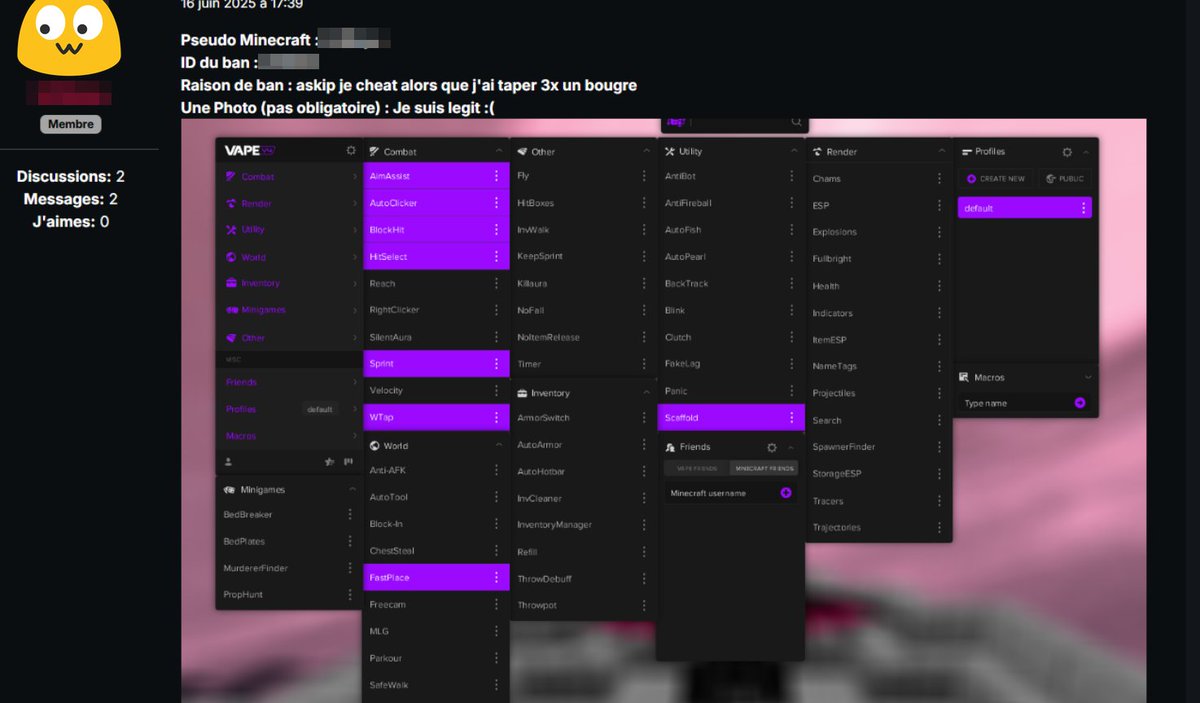Open Killaura options three-dot menu
This screenshot has width=1200, height=703.
tap(644, 283)
